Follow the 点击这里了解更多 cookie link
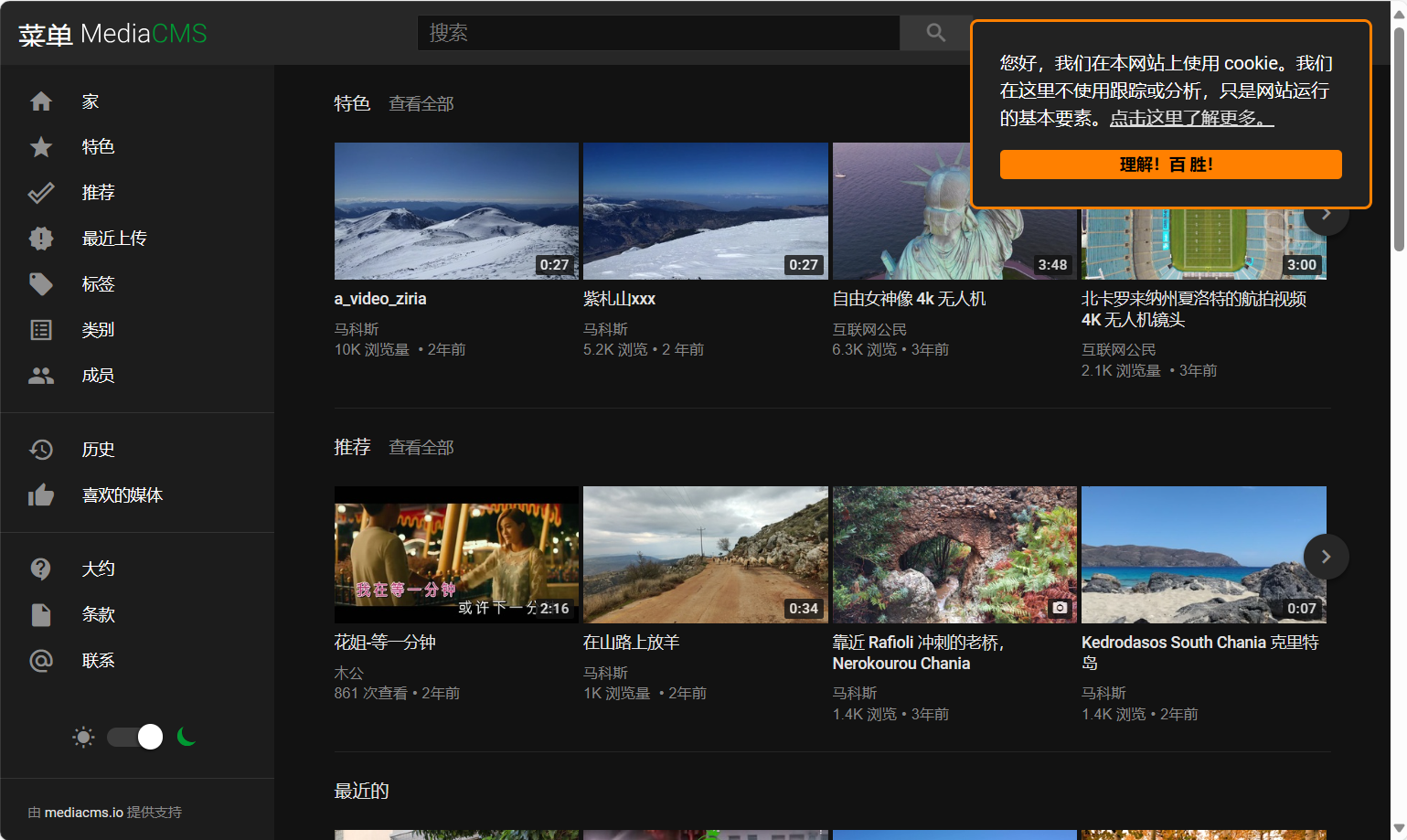The height and width of the screenshot is (840, 1407). 1191,119
